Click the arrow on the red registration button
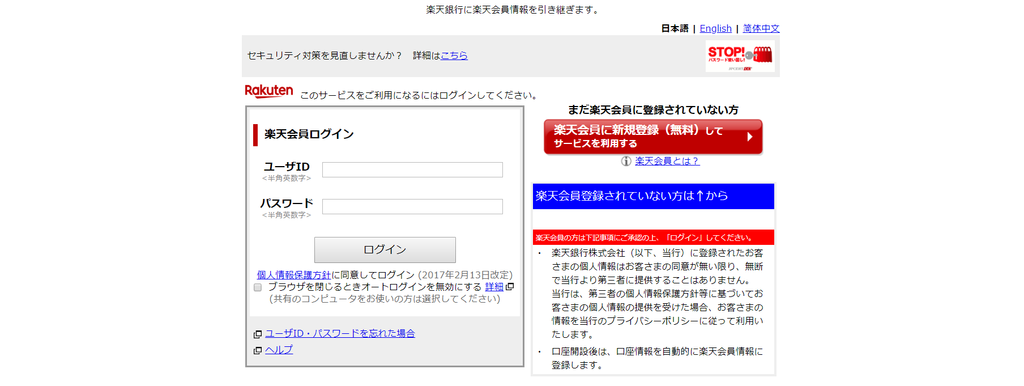This screenshot has width=1024, height=386. pyautogui.click(x=750, y=137)
